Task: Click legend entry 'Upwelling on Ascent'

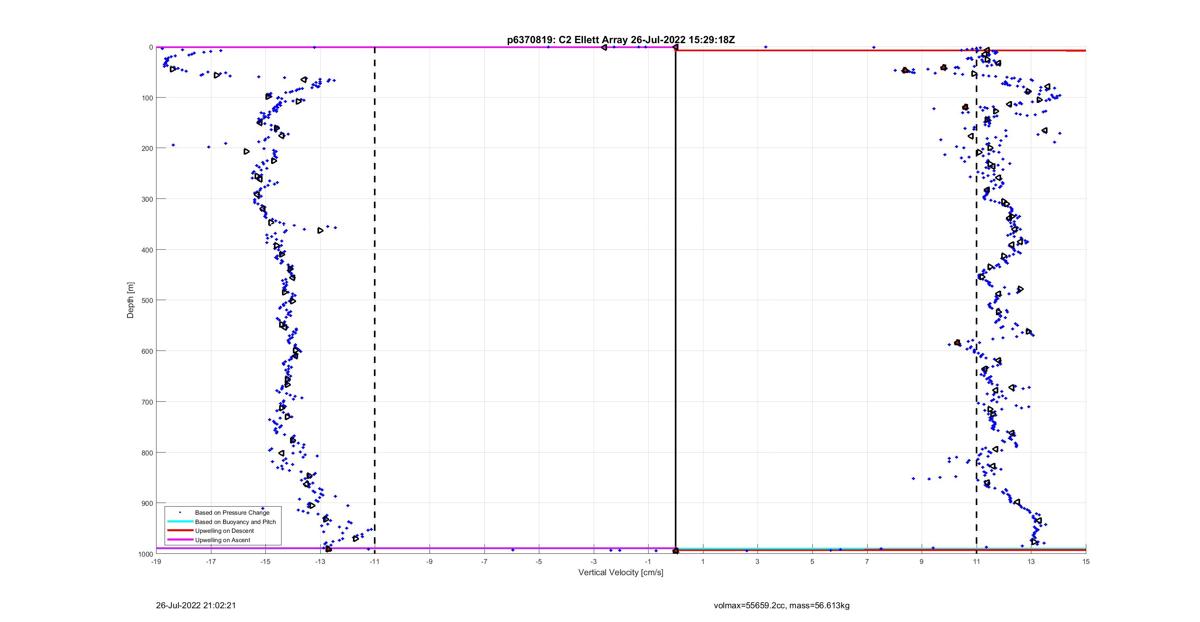Action: tap(223, 540)
